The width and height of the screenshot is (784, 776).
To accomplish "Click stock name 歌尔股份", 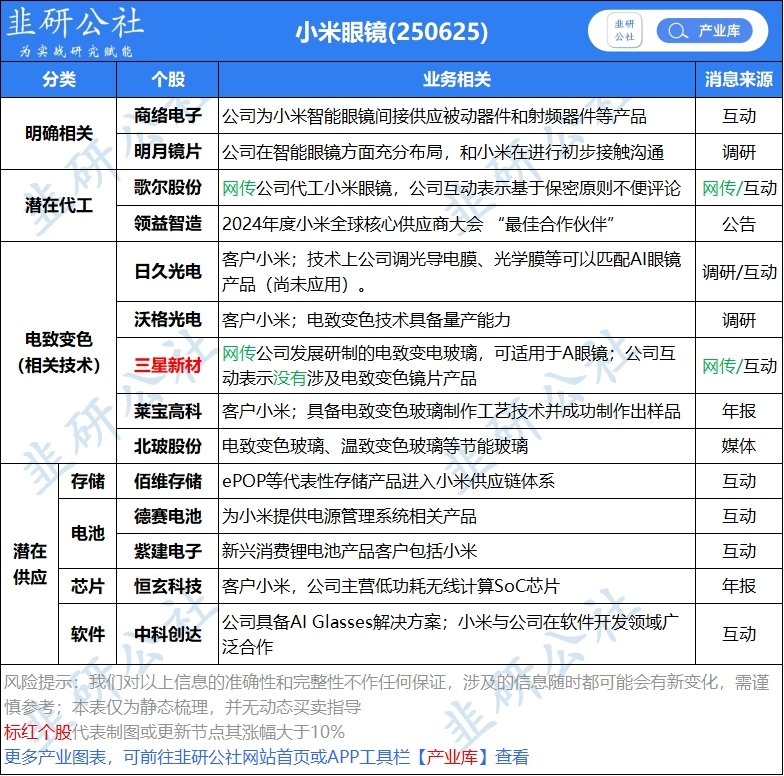I will pyautogui.click(x=168, y=188).
